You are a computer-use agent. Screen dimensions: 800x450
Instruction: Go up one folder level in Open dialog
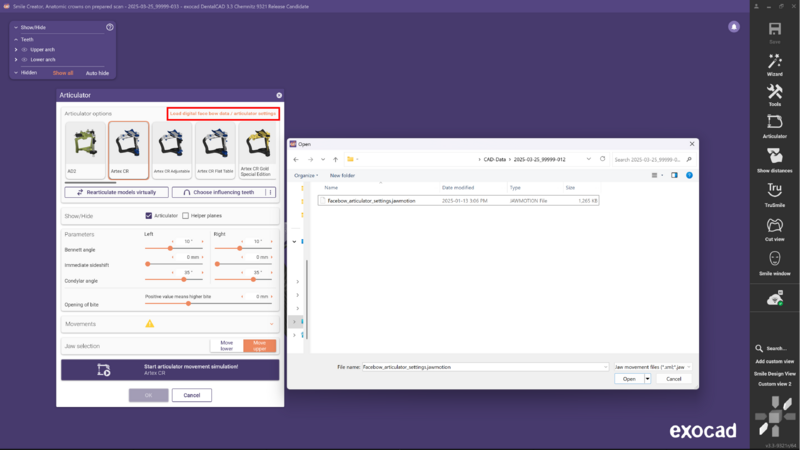pyautogui.click(x=335, y=160)
